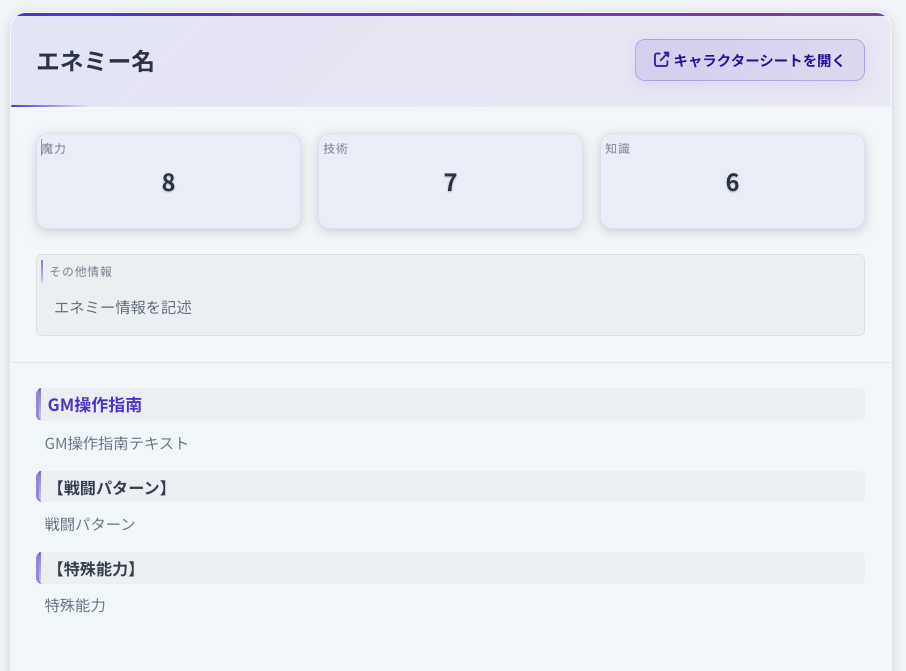This screenshot has height=671, width=906.
Task: Edit the 魔力 value of 8
Action: [168, 183]
